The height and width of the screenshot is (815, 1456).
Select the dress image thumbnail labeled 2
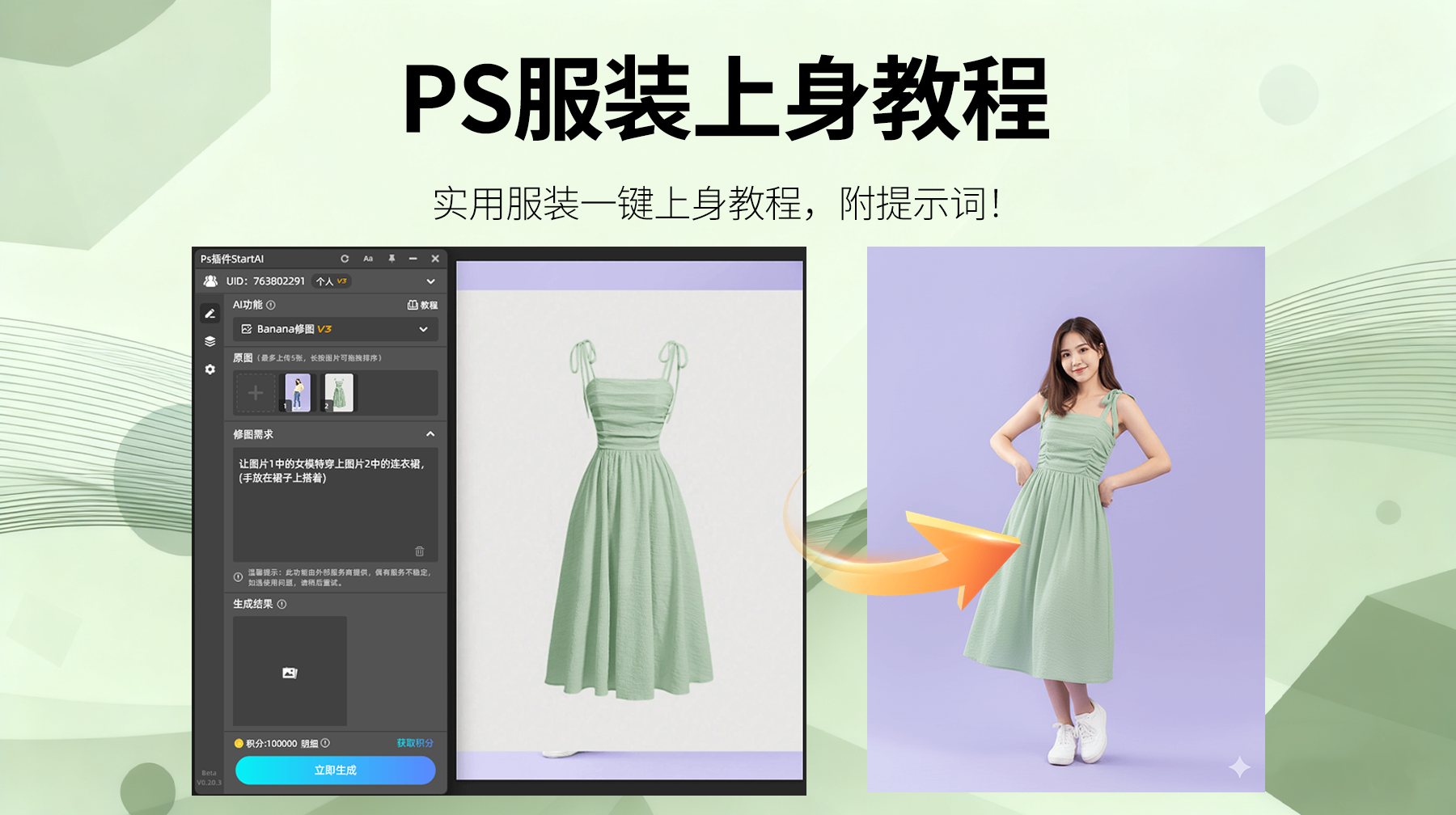339,393
